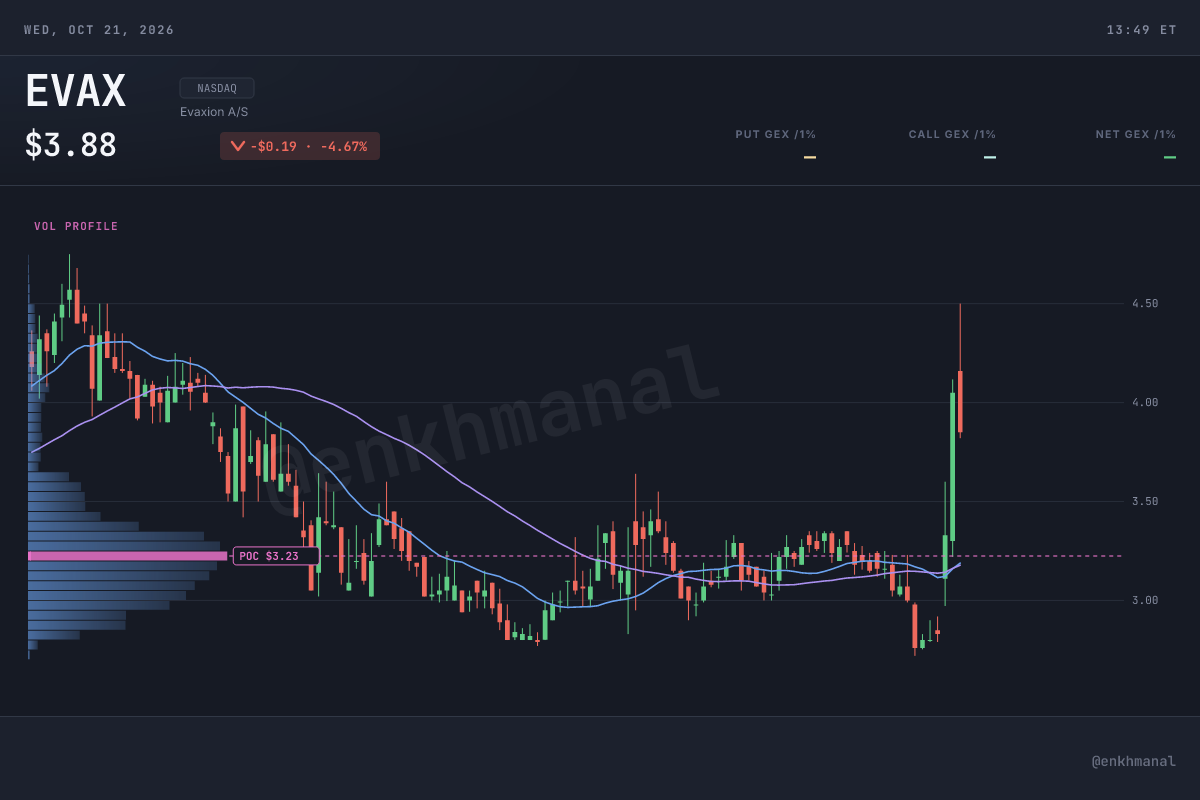Click the NET GEX green dash value
1200x800 pixels.
coord(1170,157)
